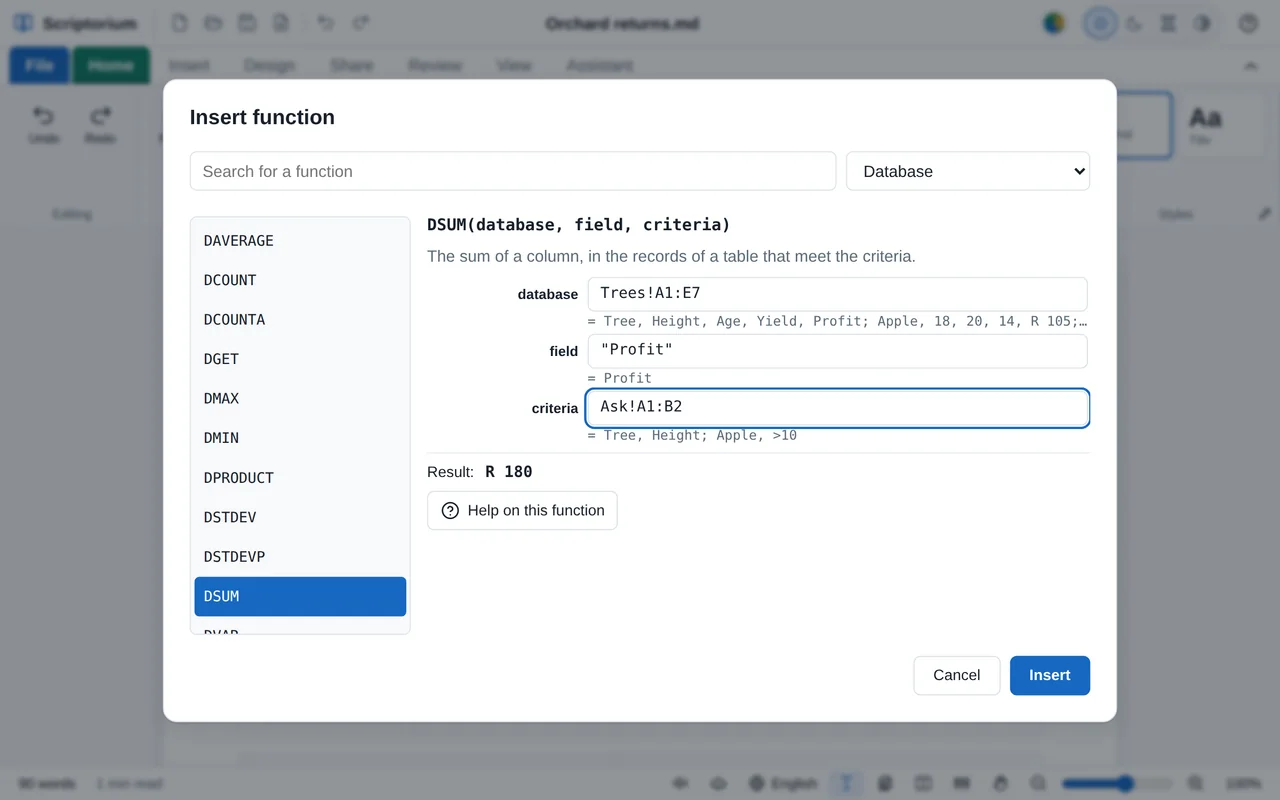Open the Database category dropdown

968,171
